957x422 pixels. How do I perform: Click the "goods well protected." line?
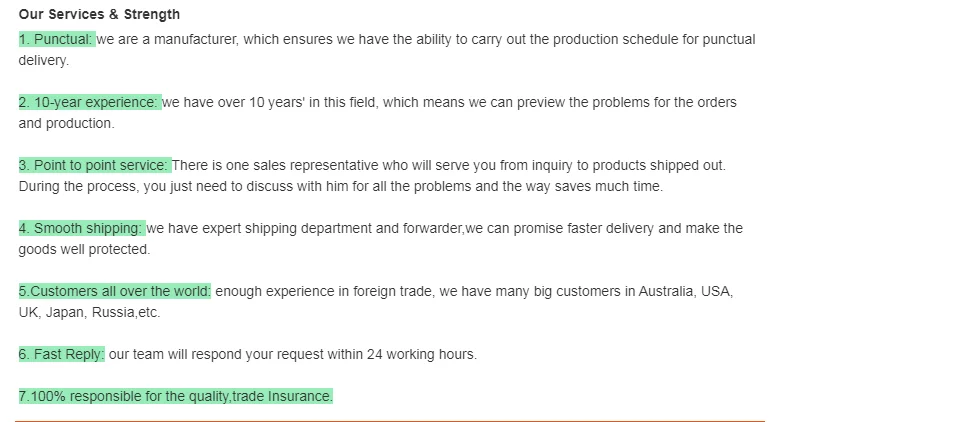pos(84,250)
